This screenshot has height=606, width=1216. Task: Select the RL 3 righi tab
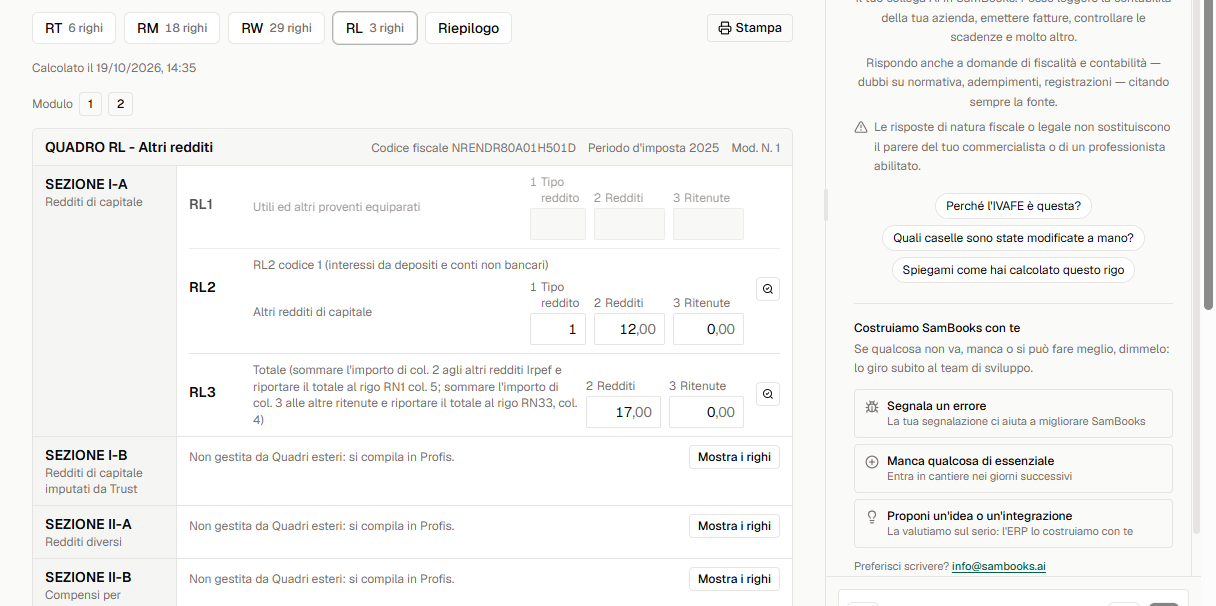pyautogui.click(x=375, y=28)
